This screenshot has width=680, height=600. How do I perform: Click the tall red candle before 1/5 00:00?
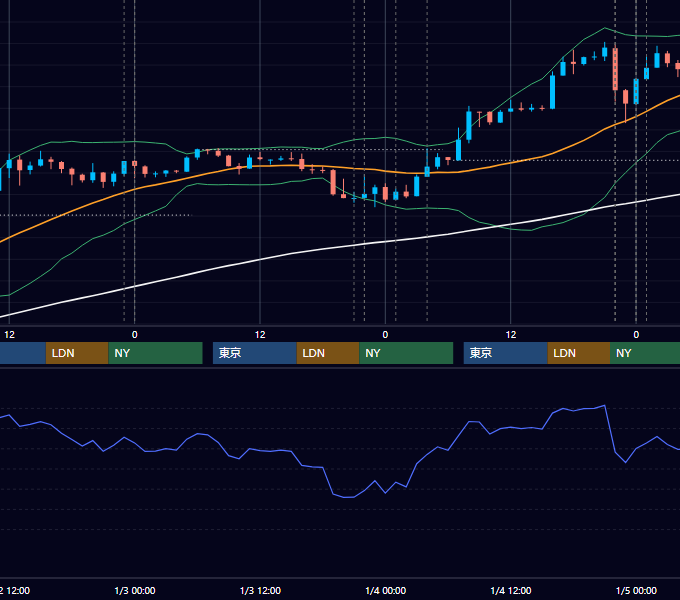(615, 68)
